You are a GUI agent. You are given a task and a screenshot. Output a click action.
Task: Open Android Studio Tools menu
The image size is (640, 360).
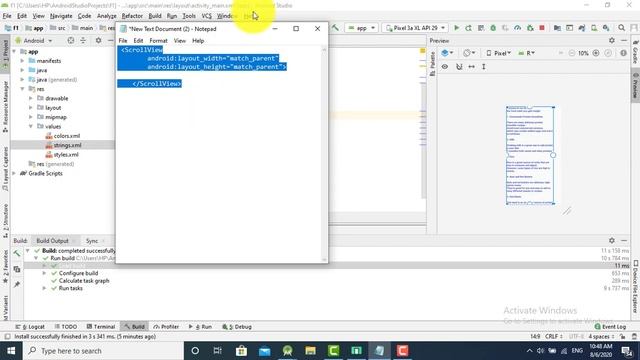coord(189,16)
